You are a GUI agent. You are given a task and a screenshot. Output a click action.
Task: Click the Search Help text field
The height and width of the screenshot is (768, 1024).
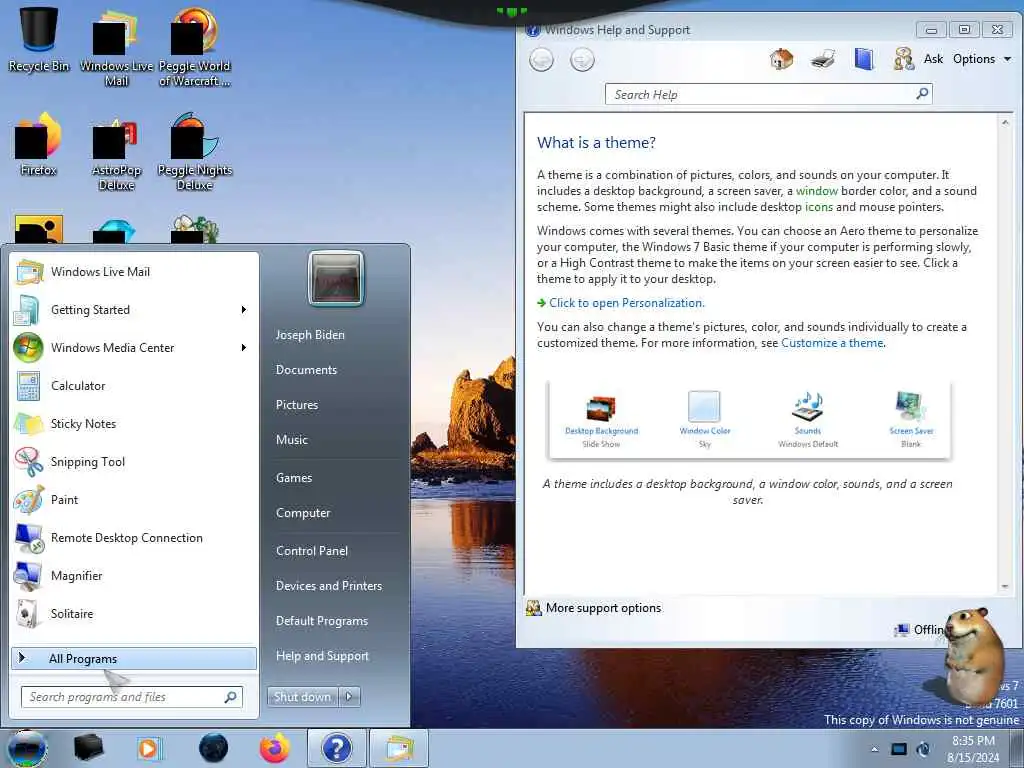pyautogui.click(x=761, y=95)
